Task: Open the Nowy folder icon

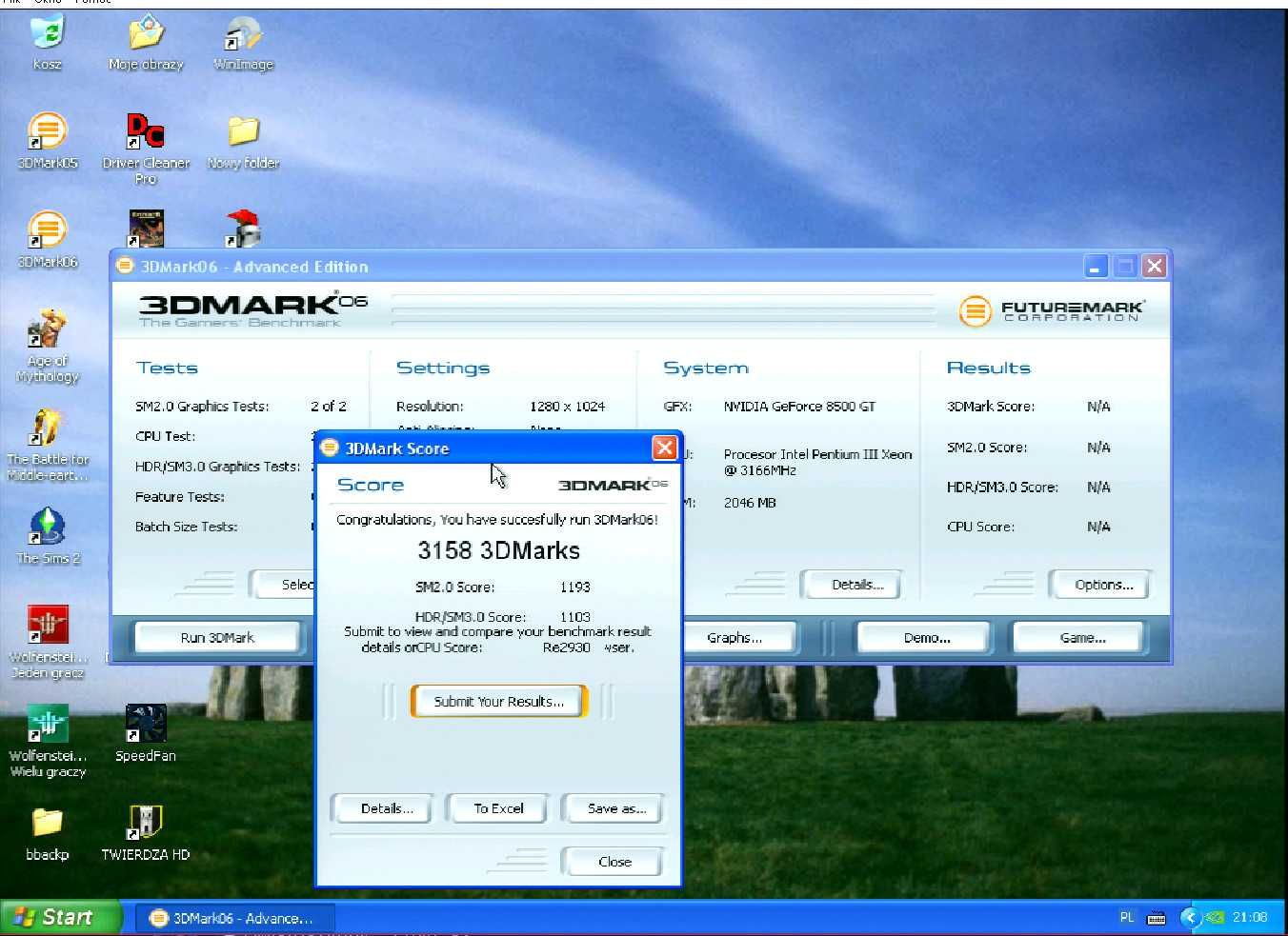Action: click(x=243, y=141)
